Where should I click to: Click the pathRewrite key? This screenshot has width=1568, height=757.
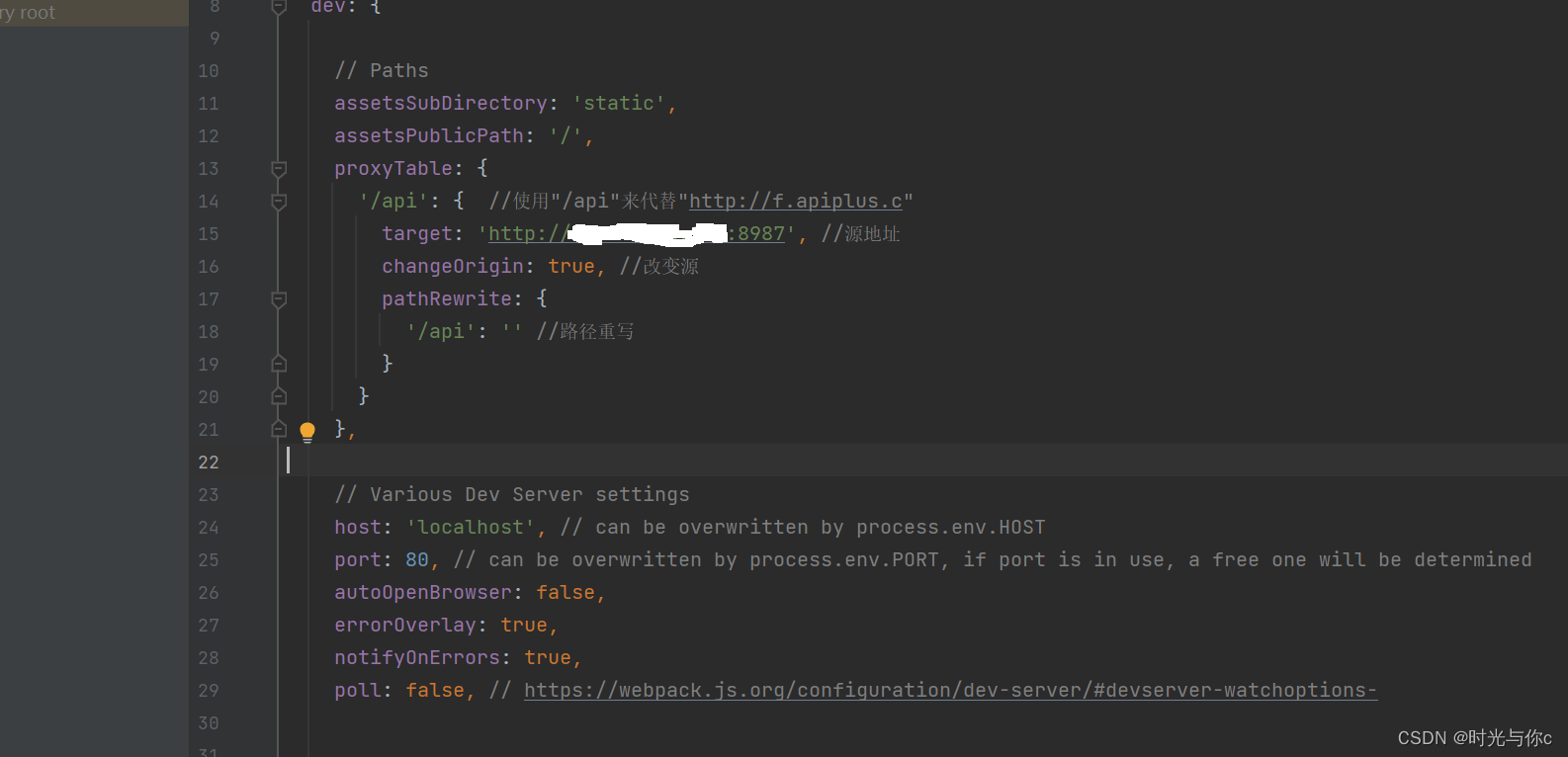point(447,299)
